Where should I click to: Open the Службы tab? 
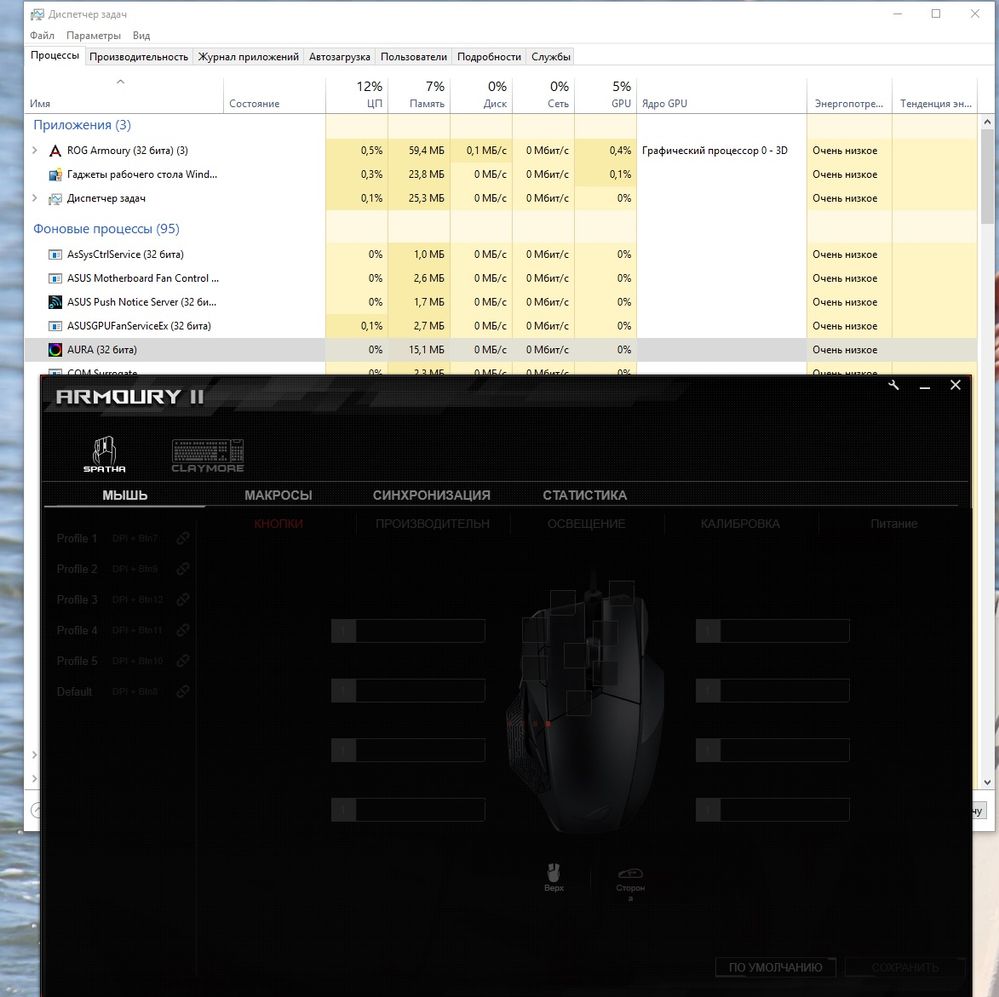pyautogui.click(x=550, y=57)
